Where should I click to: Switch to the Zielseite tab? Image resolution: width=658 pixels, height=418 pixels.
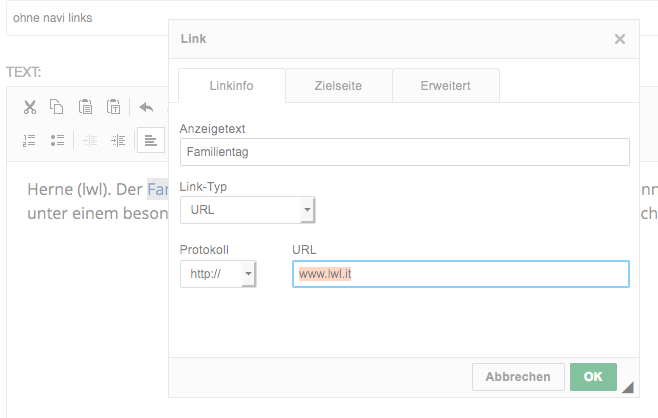pos(339,86)
